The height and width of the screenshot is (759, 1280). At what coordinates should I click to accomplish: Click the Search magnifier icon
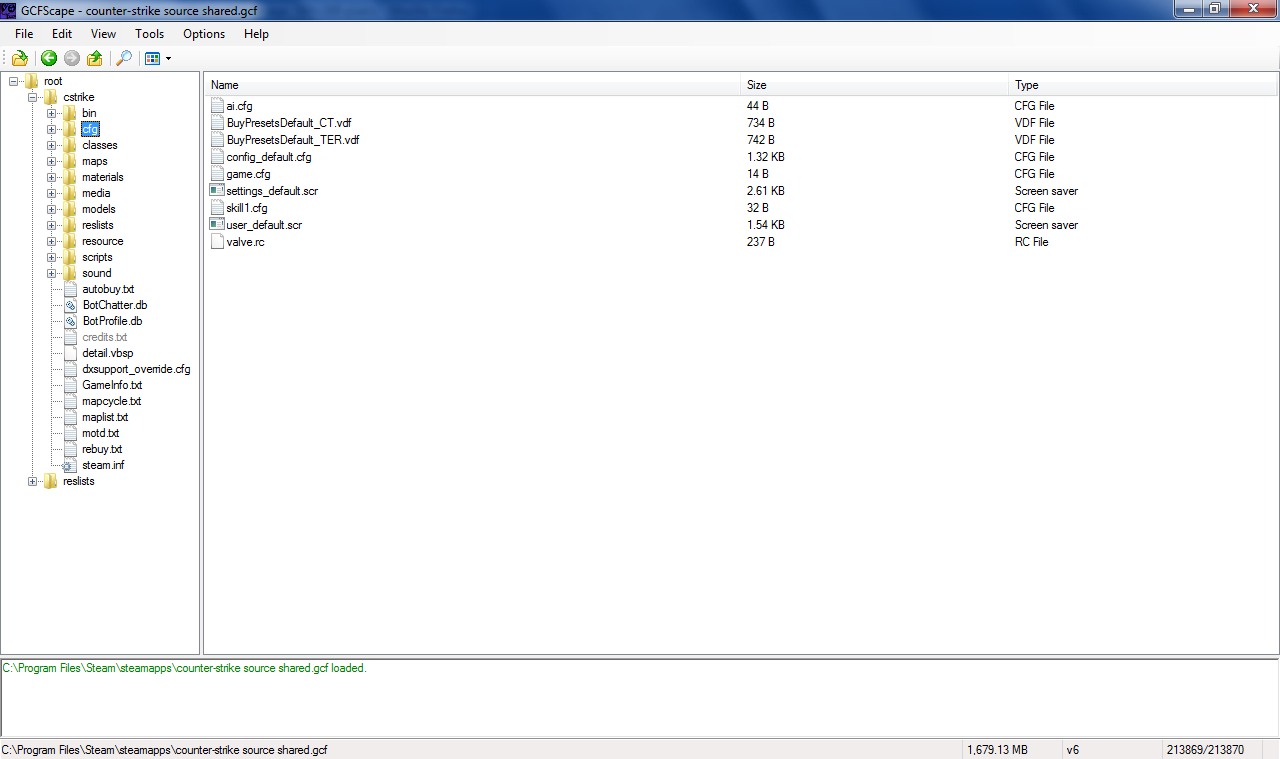pyautogui.click(x=124, y=59)
